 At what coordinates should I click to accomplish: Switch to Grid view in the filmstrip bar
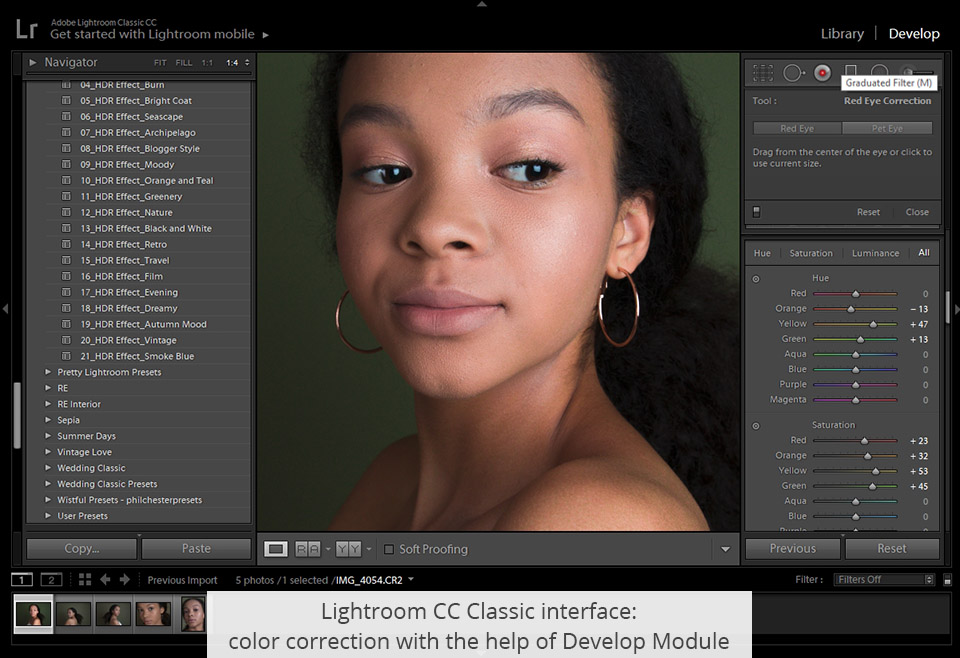pos(85,579)
